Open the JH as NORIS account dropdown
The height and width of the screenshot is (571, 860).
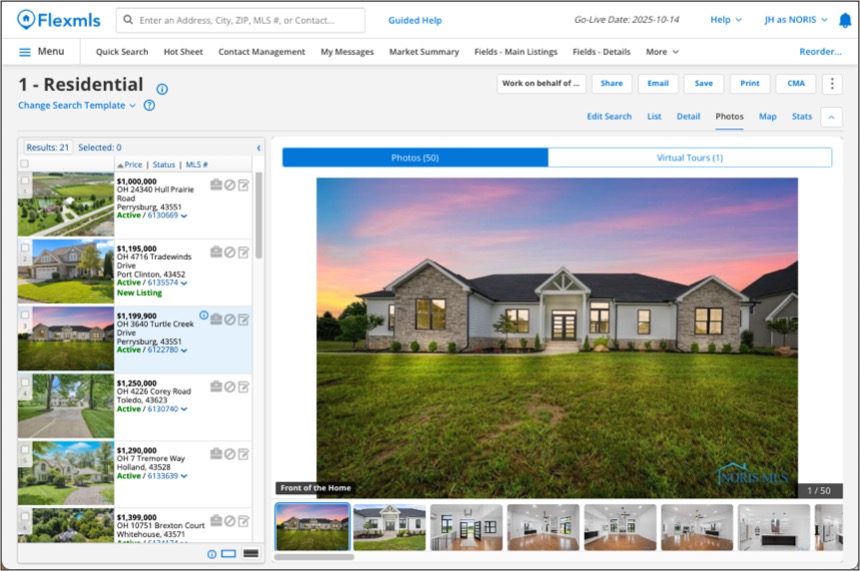point(796,20)
